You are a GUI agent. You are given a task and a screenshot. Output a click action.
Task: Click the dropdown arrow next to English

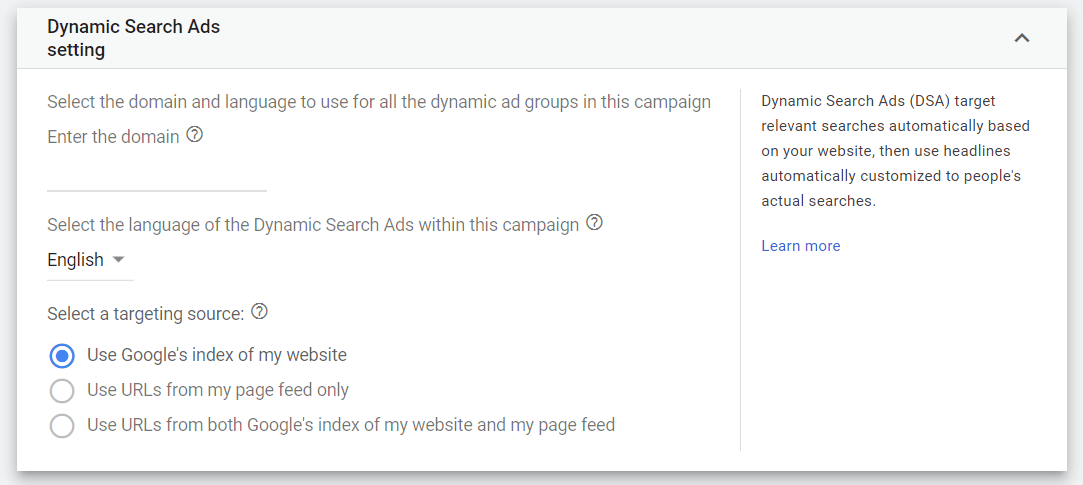tap(118, 260)
